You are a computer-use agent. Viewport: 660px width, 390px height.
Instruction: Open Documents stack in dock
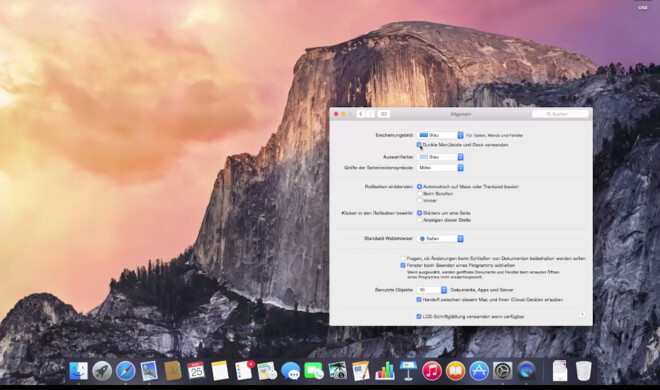[x=560, y=371]
